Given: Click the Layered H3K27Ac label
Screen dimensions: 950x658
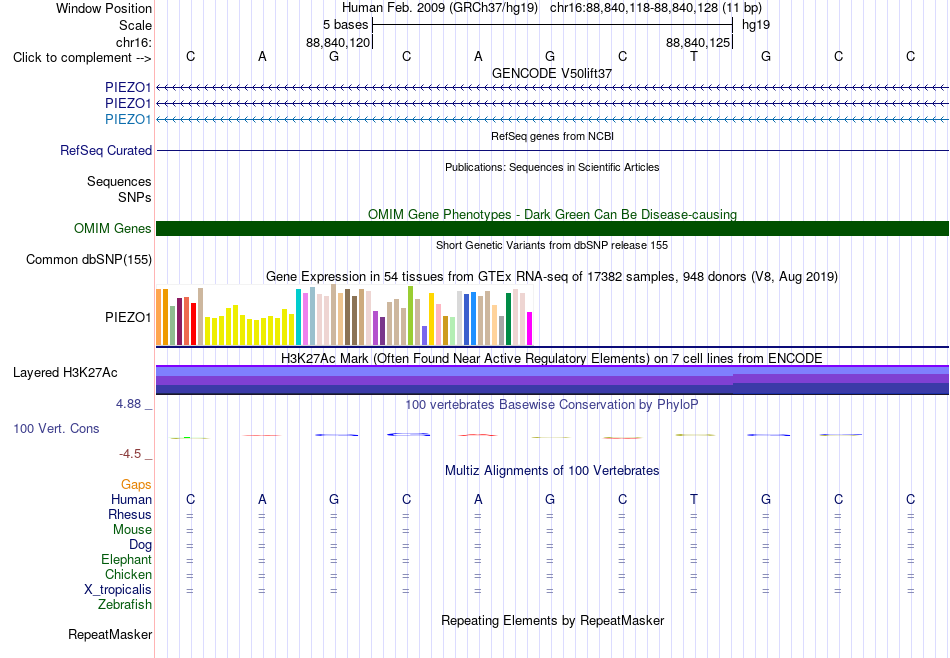Looking at the screenshot, I should click(65, 373).
